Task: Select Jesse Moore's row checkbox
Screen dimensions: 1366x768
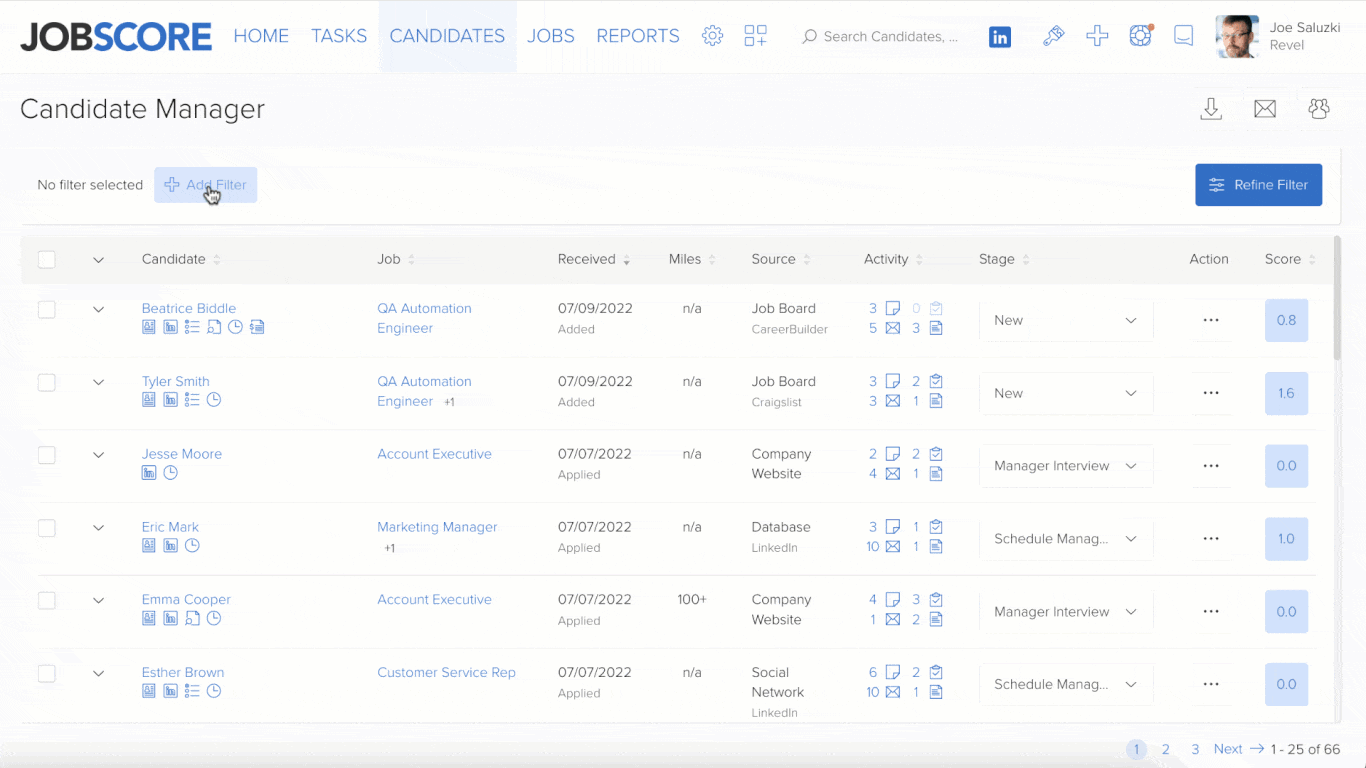Action: point(47,455)
